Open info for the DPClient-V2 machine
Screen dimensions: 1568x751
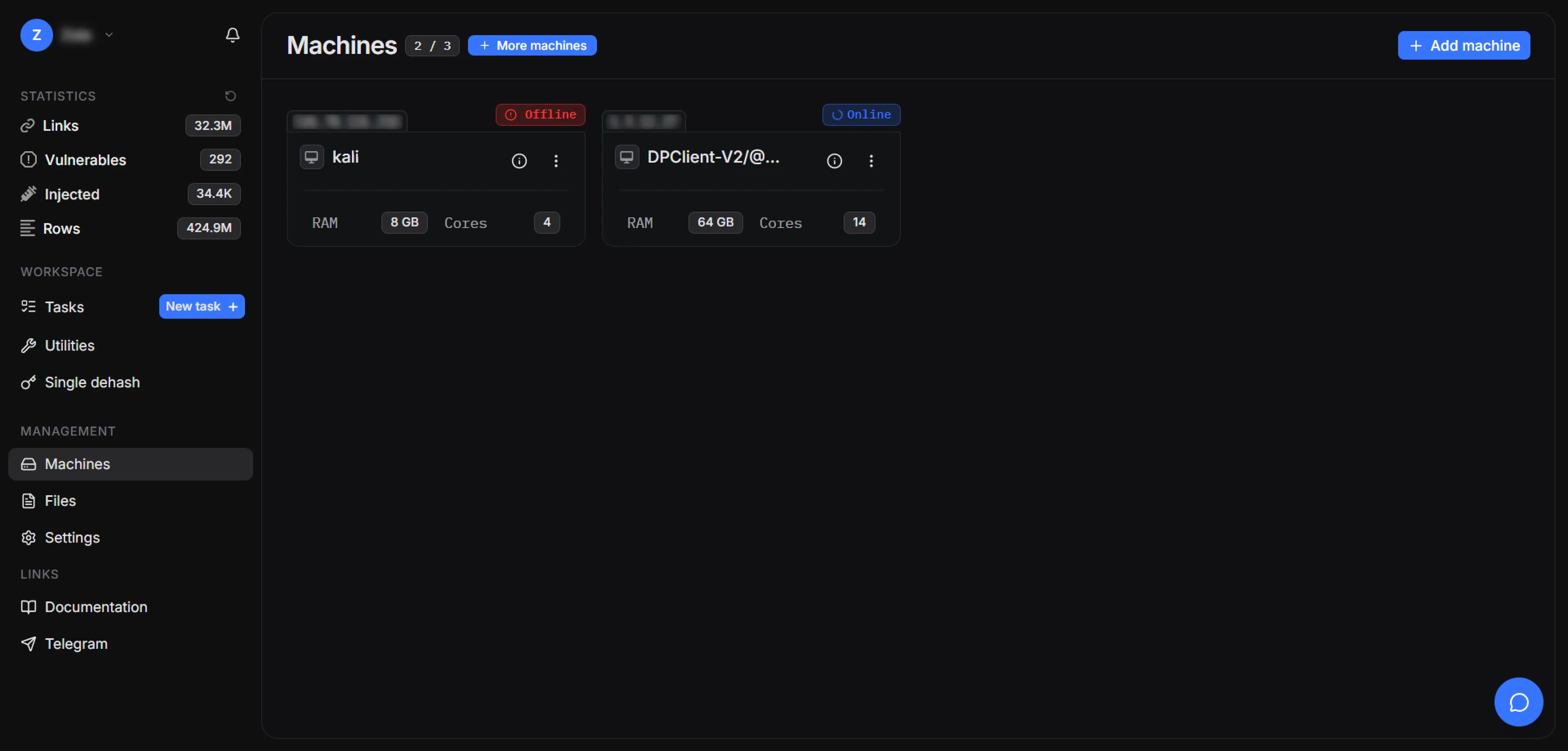pos(834,161)
